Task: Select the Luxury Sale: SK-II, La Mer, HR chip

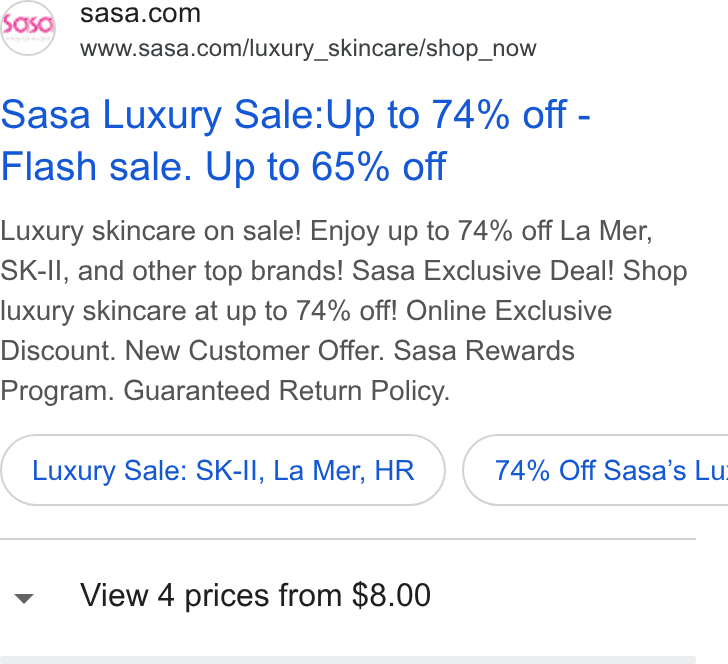Action: [x=223, y=470]
